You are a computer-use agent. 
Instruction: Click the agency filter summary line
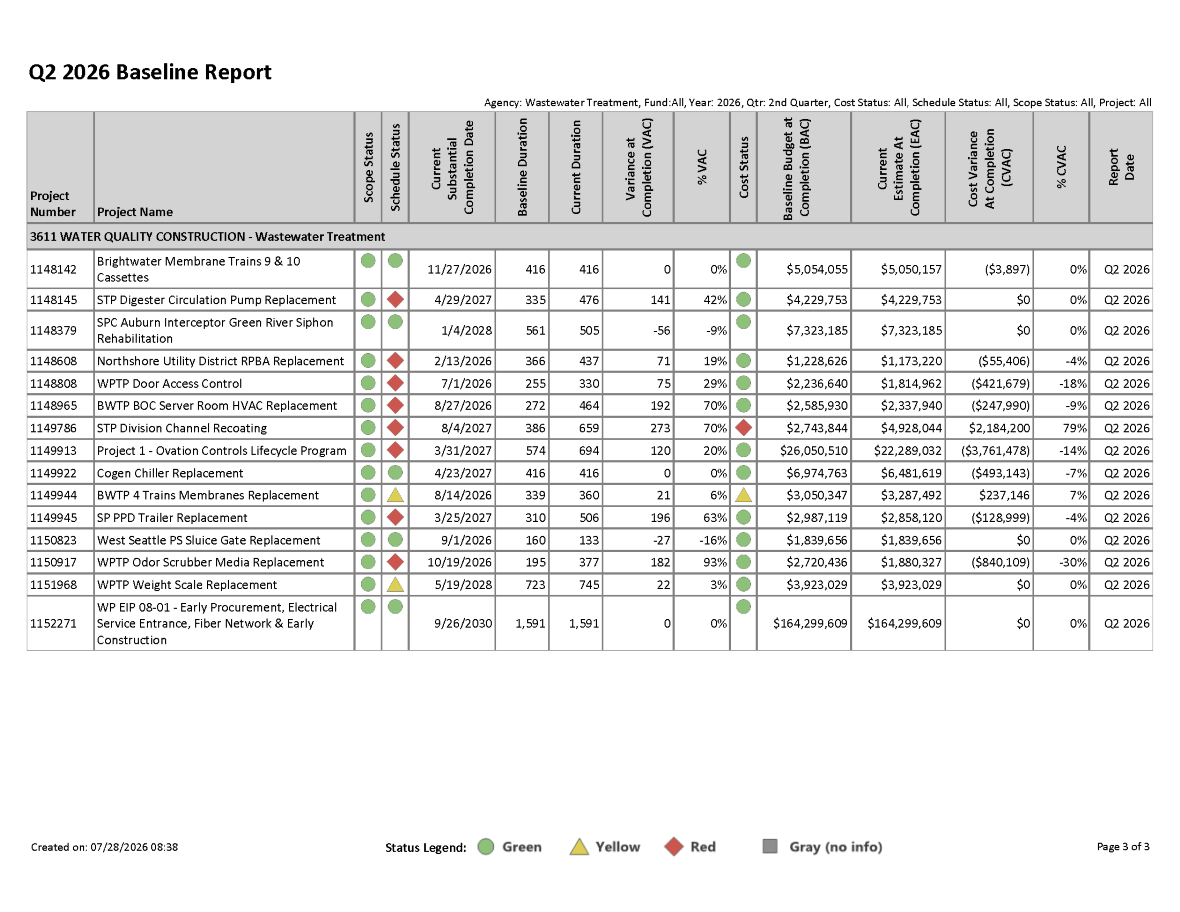817,102
